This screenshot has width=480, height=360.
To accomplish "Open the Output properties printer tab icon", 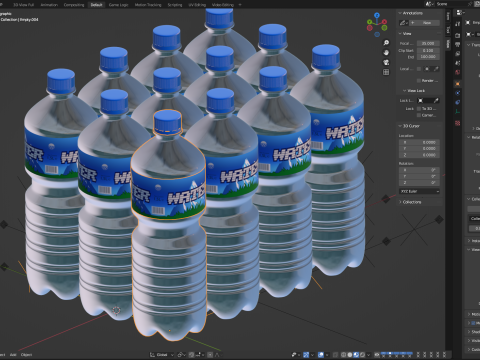I will pyautogui.click(x=458, y=44).
